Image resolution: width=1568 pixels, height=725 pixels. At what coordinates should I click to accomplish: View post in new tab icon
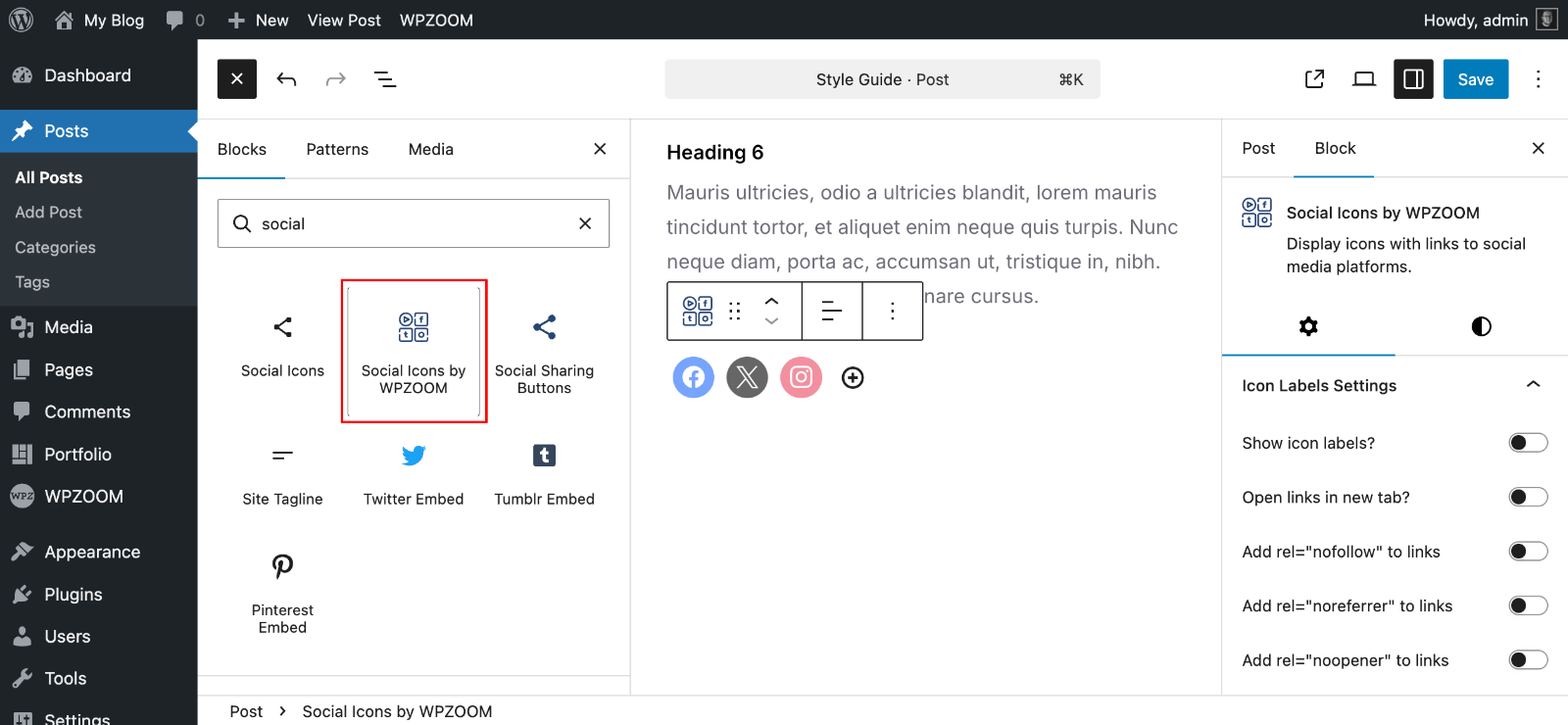point(1315,79)
